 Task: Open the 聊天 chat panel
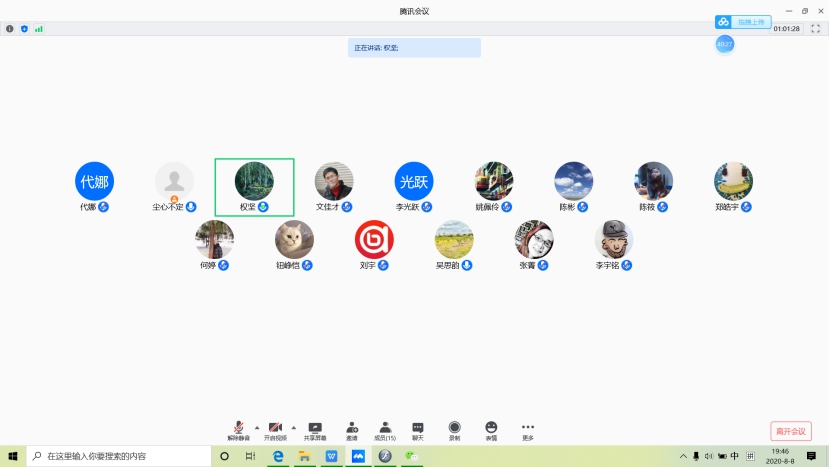pos(418,430)
